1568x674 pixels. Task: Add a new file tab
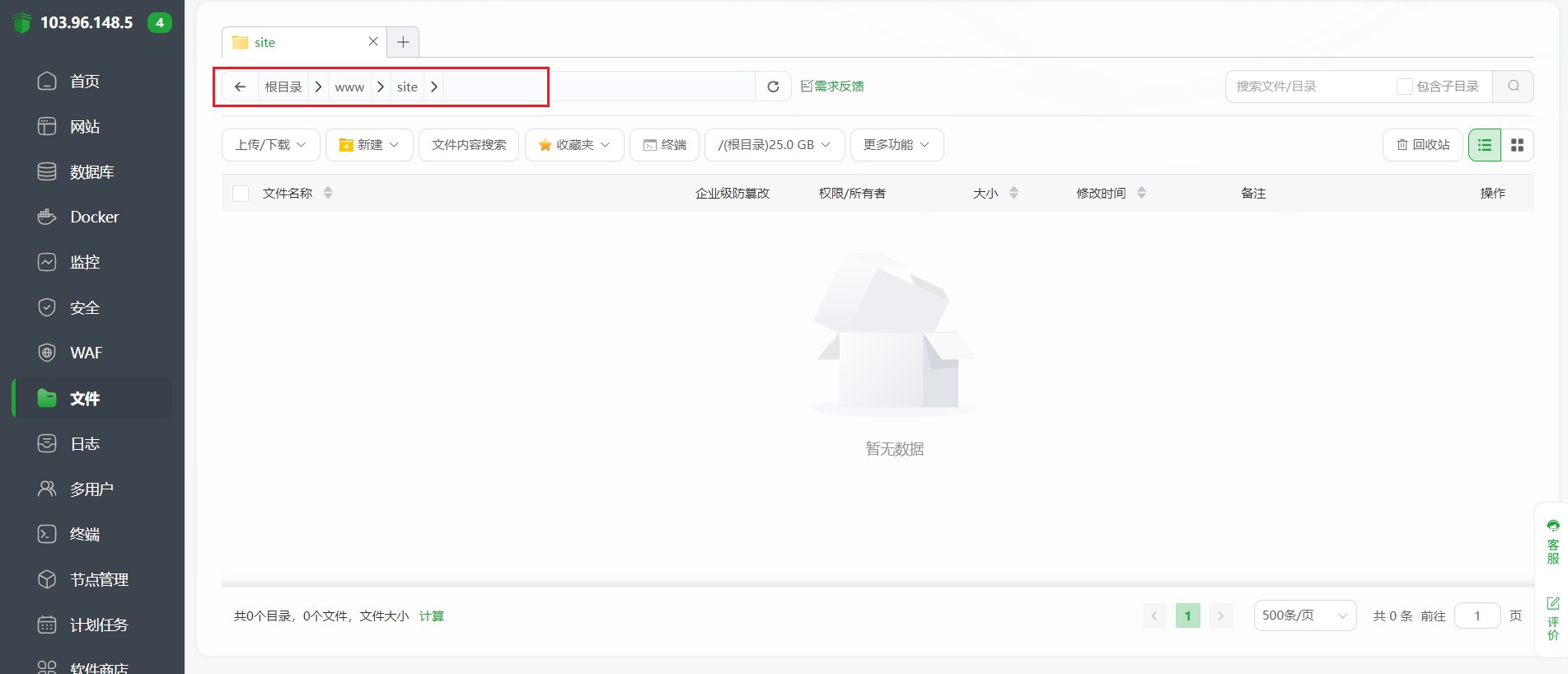coord(403,42)
